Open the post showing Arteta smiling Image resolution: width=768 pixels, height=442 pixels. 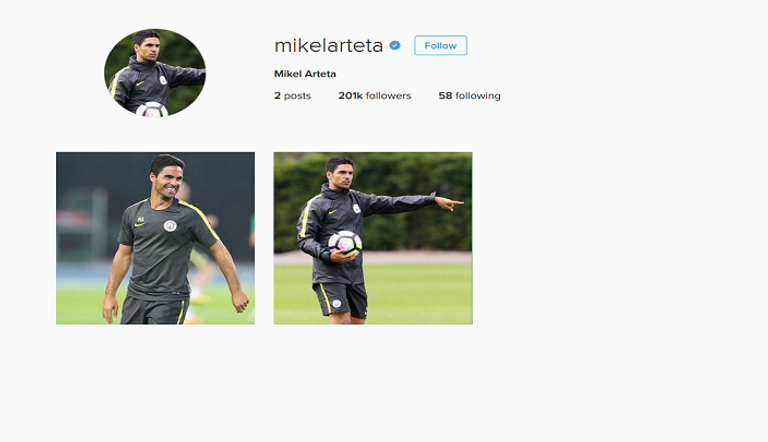(155, 238)
